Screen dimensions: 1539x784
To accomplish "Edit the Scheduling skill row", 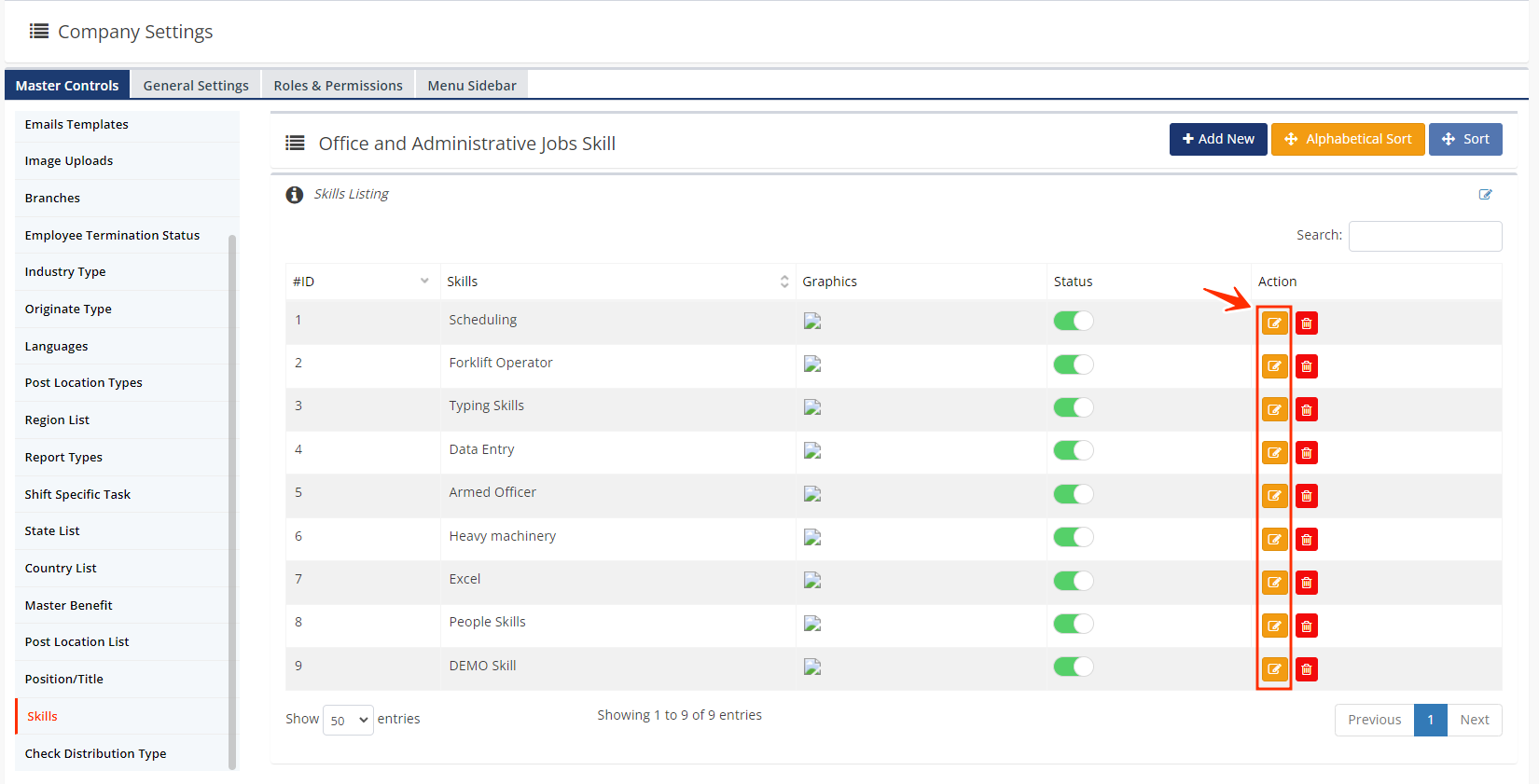I will [x=1274, y=323].
